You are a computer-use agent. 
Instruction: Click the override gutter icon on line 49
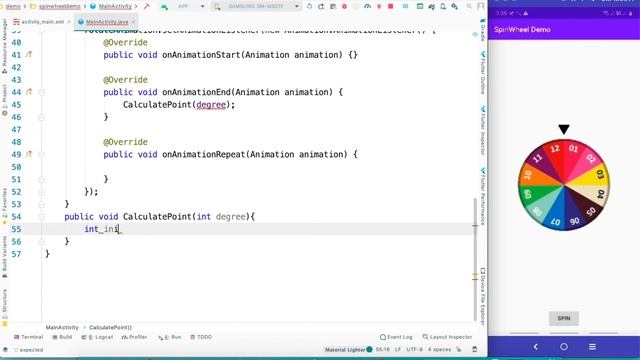tap(29, 154)
